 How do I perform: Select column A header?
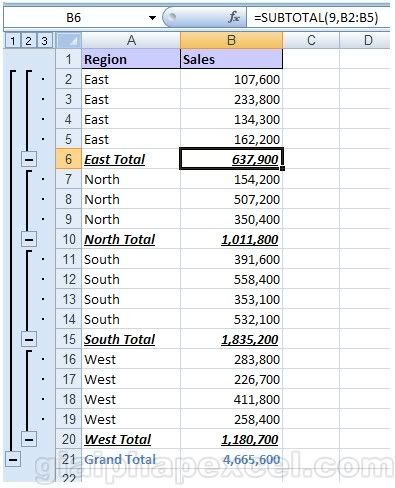tap(131, 41)
